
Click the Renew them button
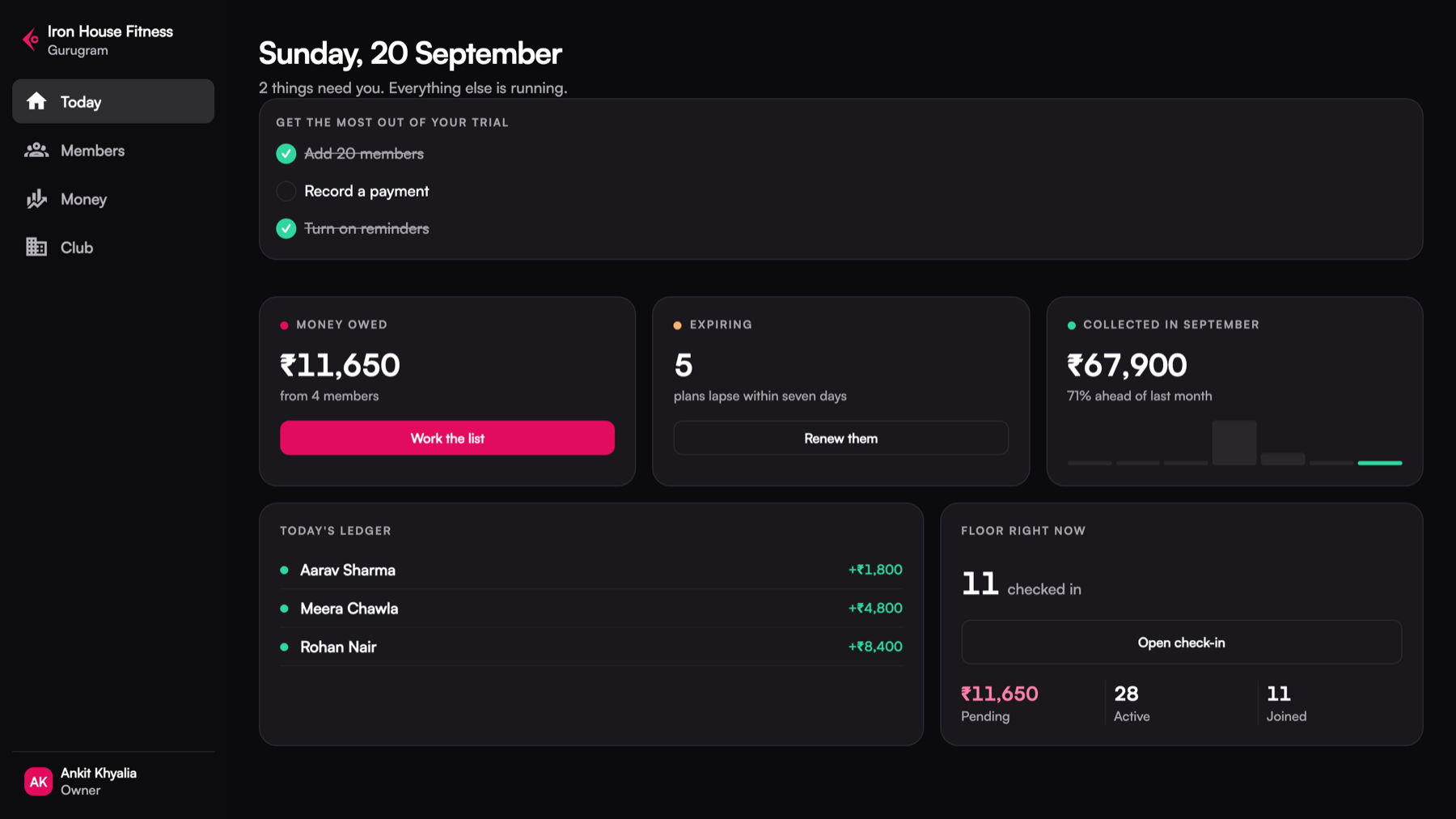pyautogui.click(x=840, y=438)
